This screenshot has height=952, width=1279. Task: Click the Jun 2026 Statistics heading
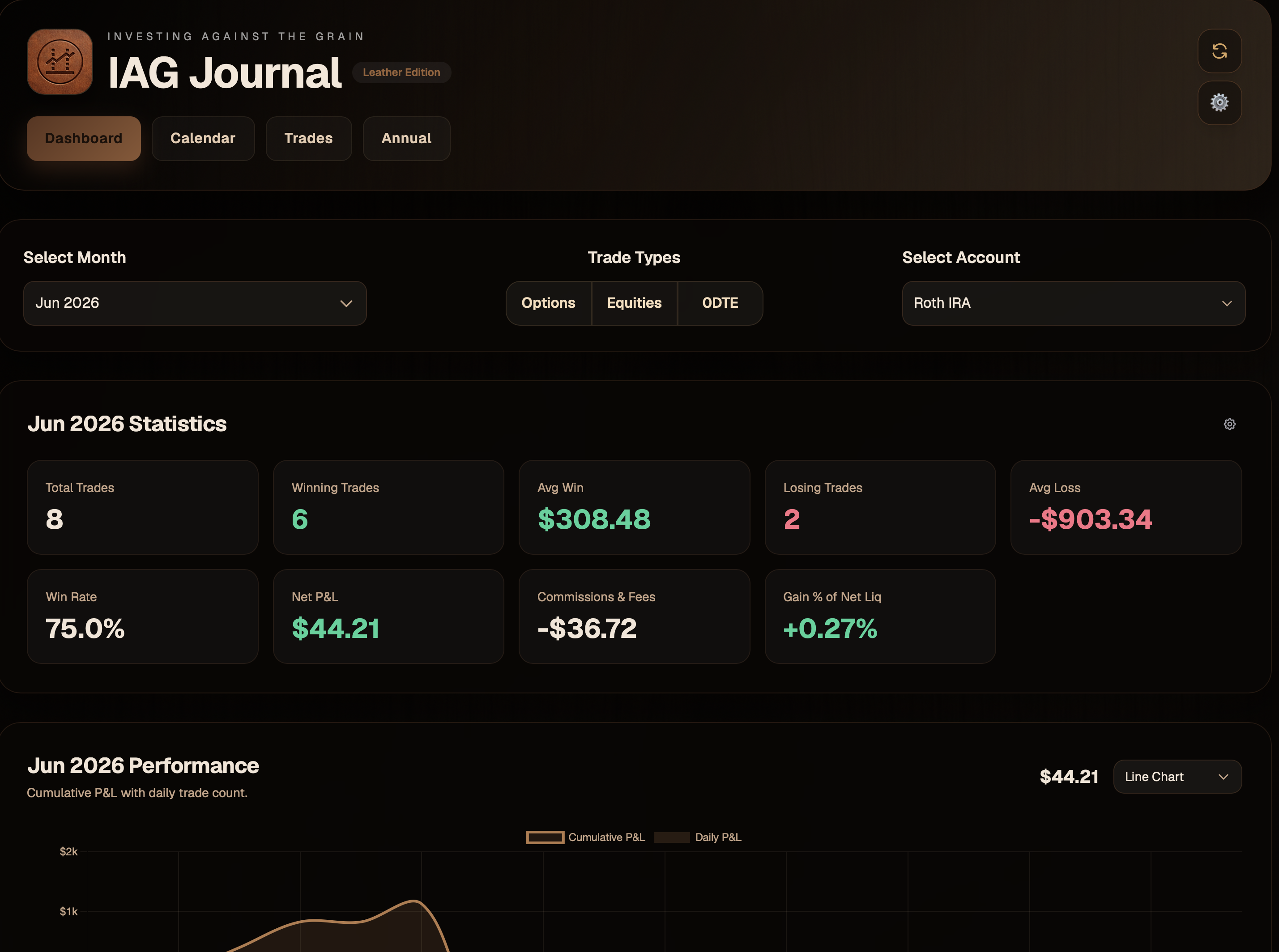pyautogui.click(x=127, y=424)
